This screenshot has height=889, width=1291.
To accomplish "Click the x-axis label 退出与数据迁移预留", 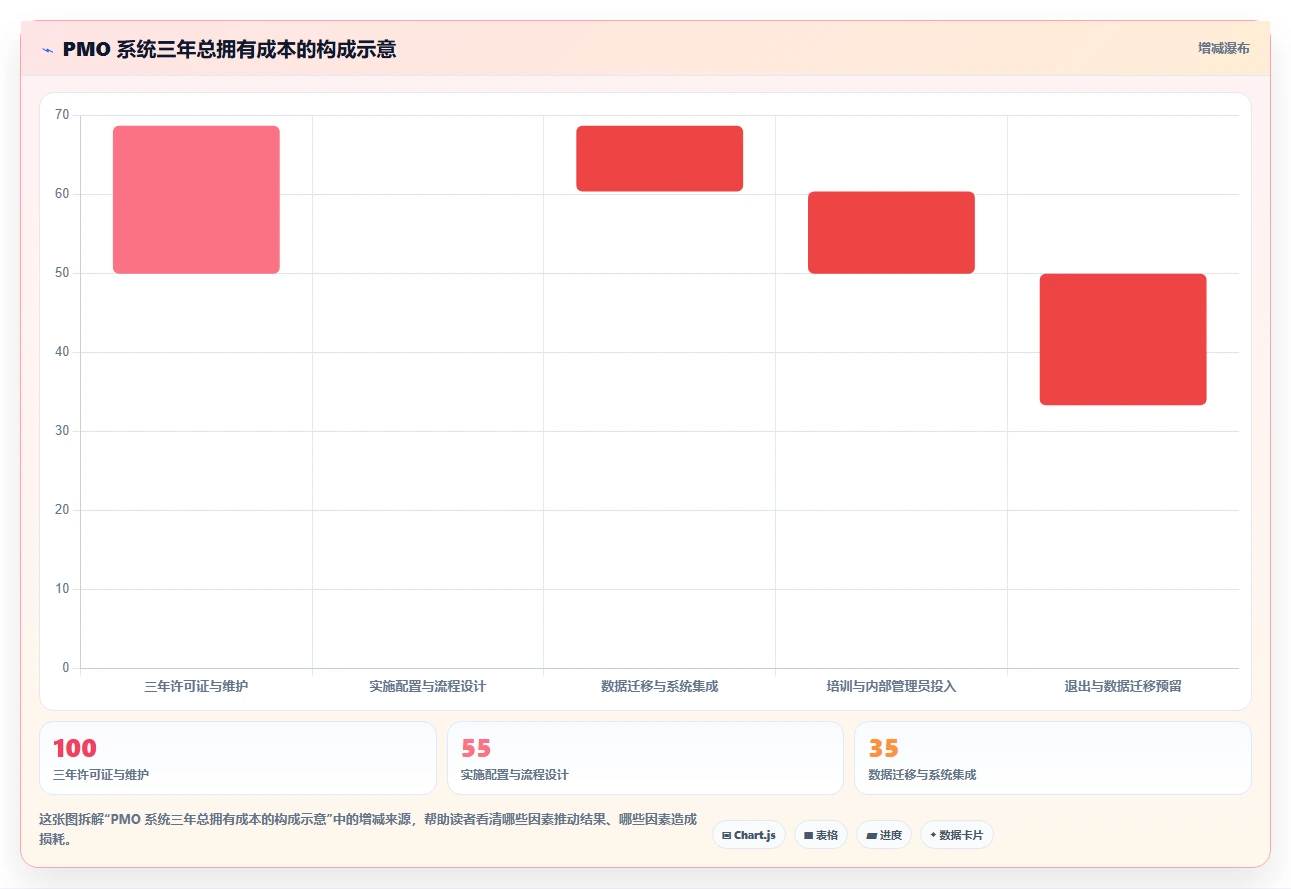I will (x=1123, y=686).
